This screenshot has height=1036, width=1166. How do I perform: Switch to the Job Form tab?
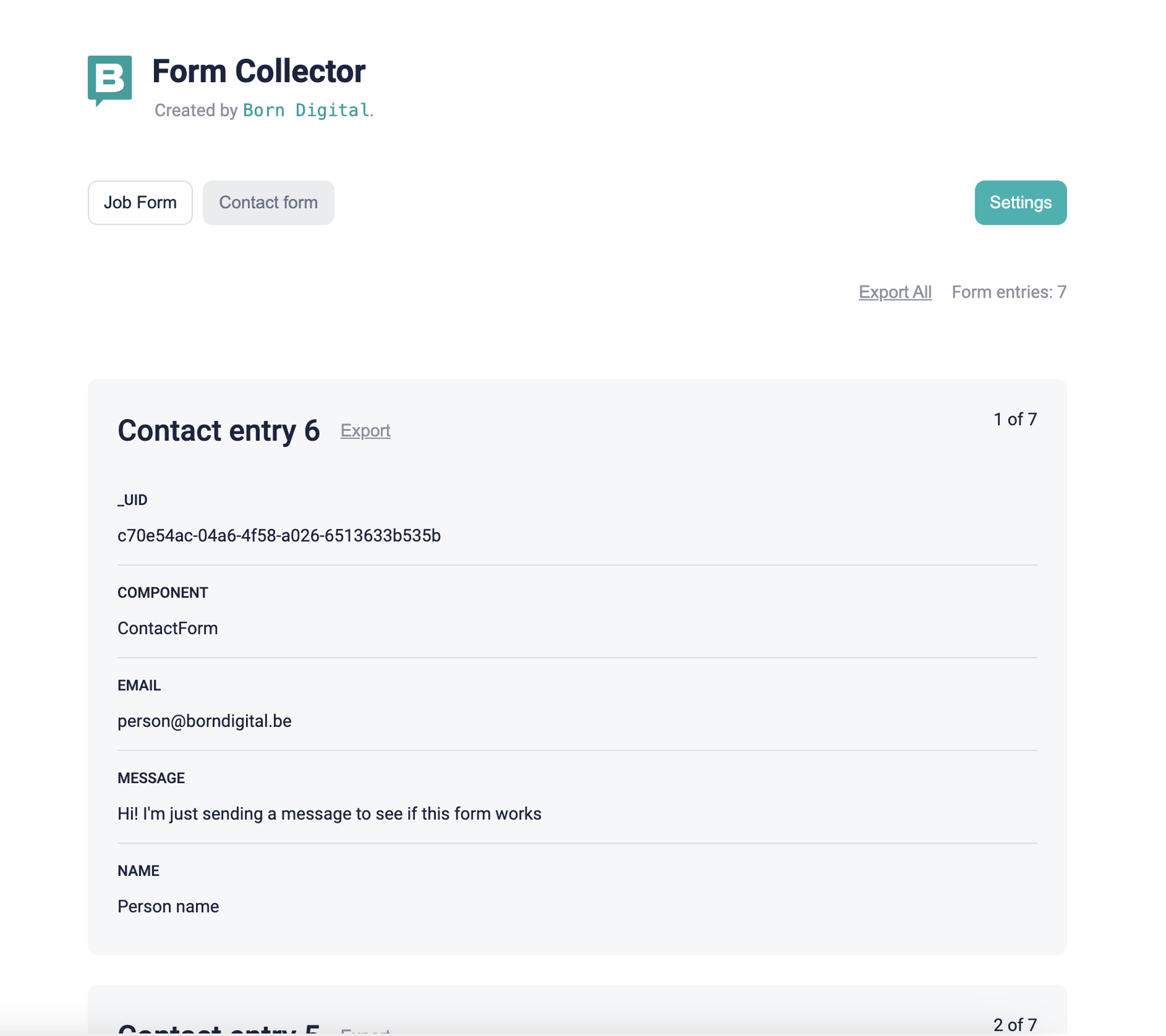click(x=140, y=203)
